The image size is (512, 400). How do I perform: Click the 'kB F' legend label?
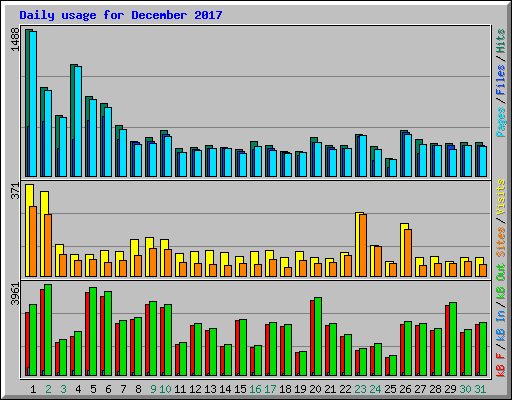501,364
